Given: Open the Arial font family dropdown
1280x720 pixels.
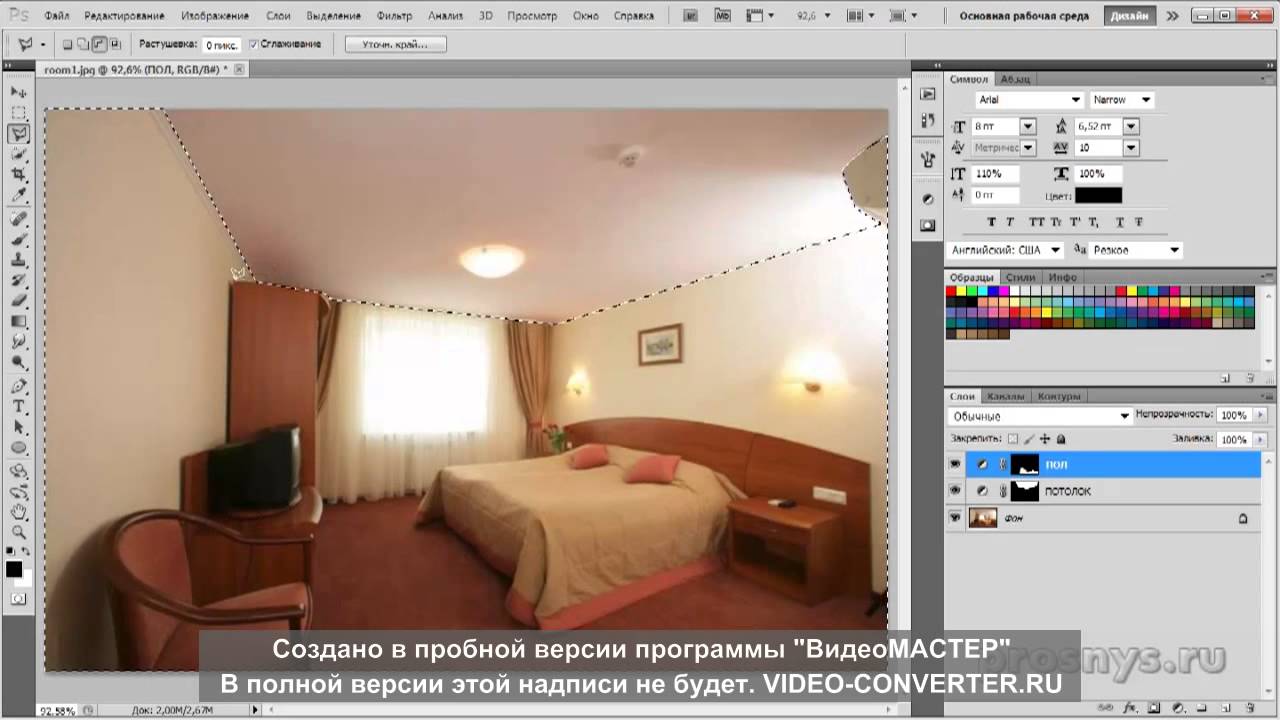Looking at the screenshot, I should point(1076,100).
